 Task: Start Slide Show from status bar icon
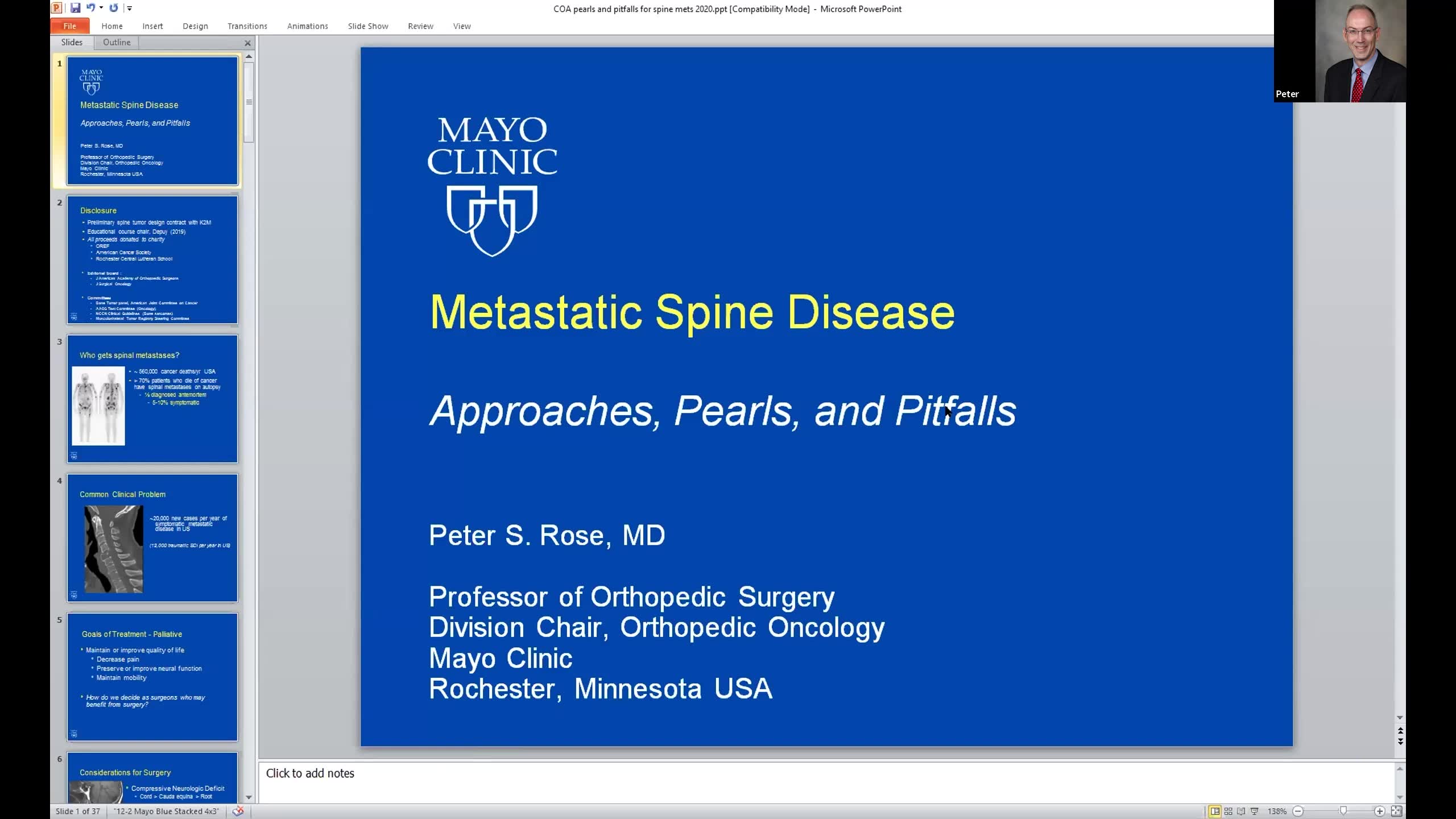pyautogui.click(x=1255, y=811)
